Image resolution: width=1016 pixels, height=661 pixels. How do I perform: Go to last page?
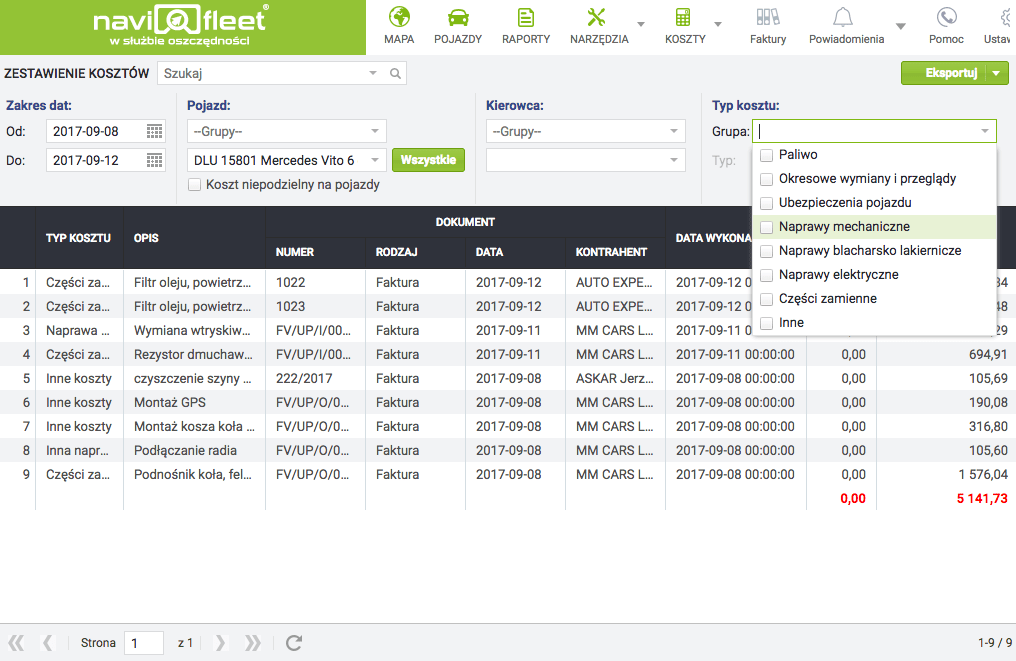[253, 643]
